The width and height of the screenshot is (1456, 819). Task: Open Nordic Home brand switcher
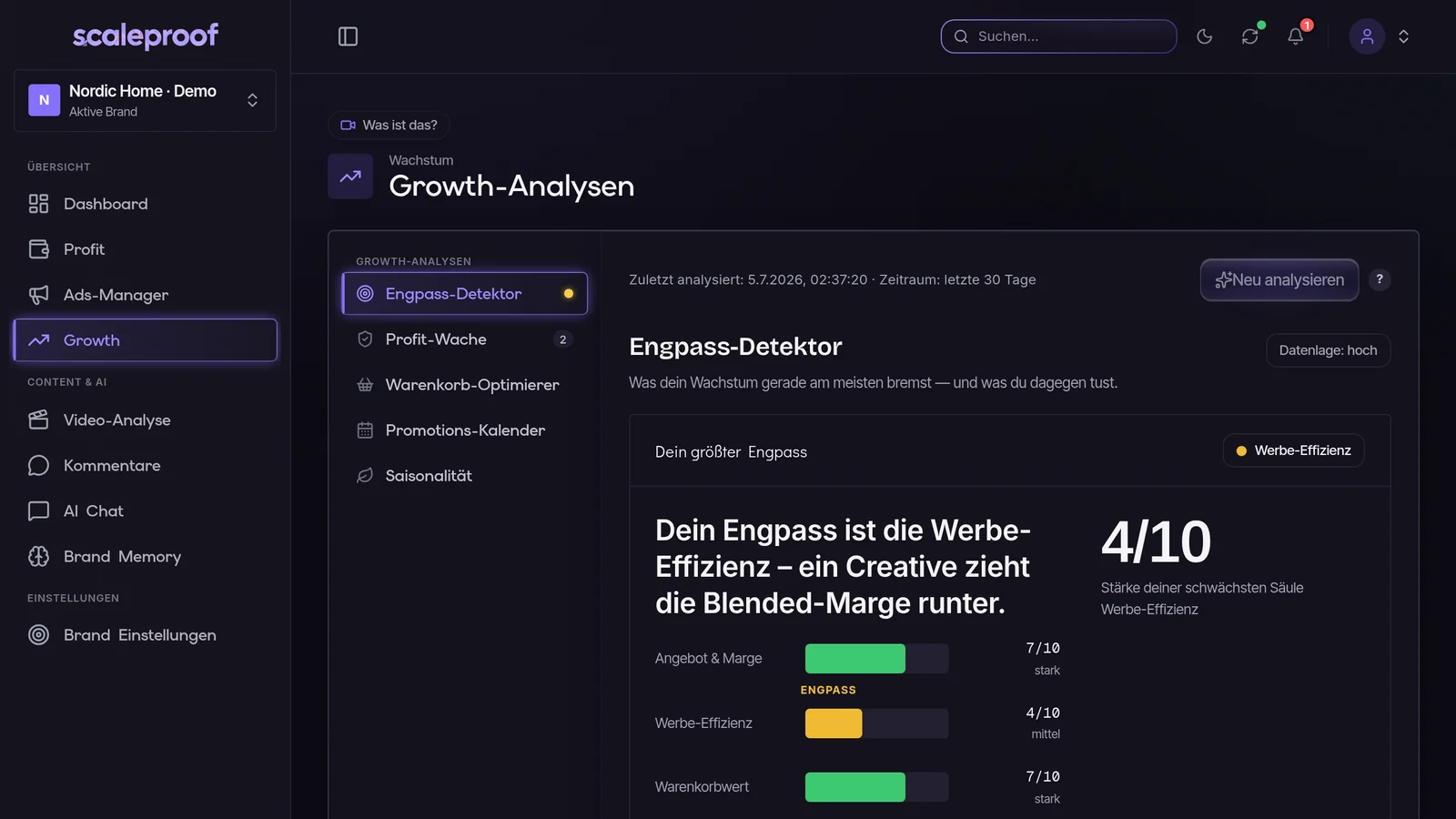point(145,101)
